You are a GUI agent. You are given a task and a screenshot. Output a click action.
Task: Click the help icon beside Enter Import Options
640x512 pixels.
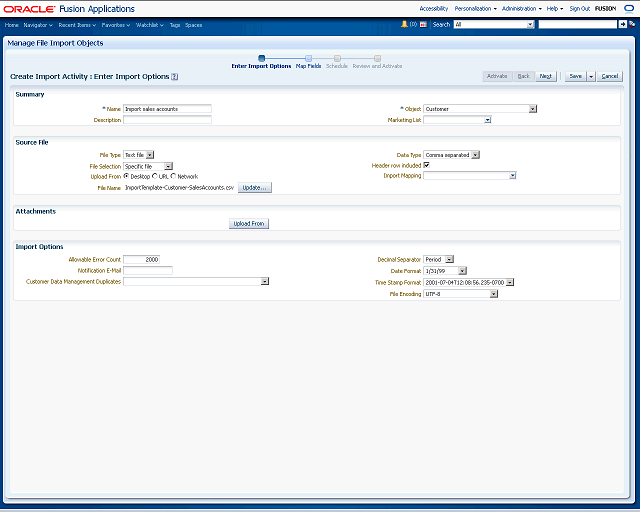point(175,76)
